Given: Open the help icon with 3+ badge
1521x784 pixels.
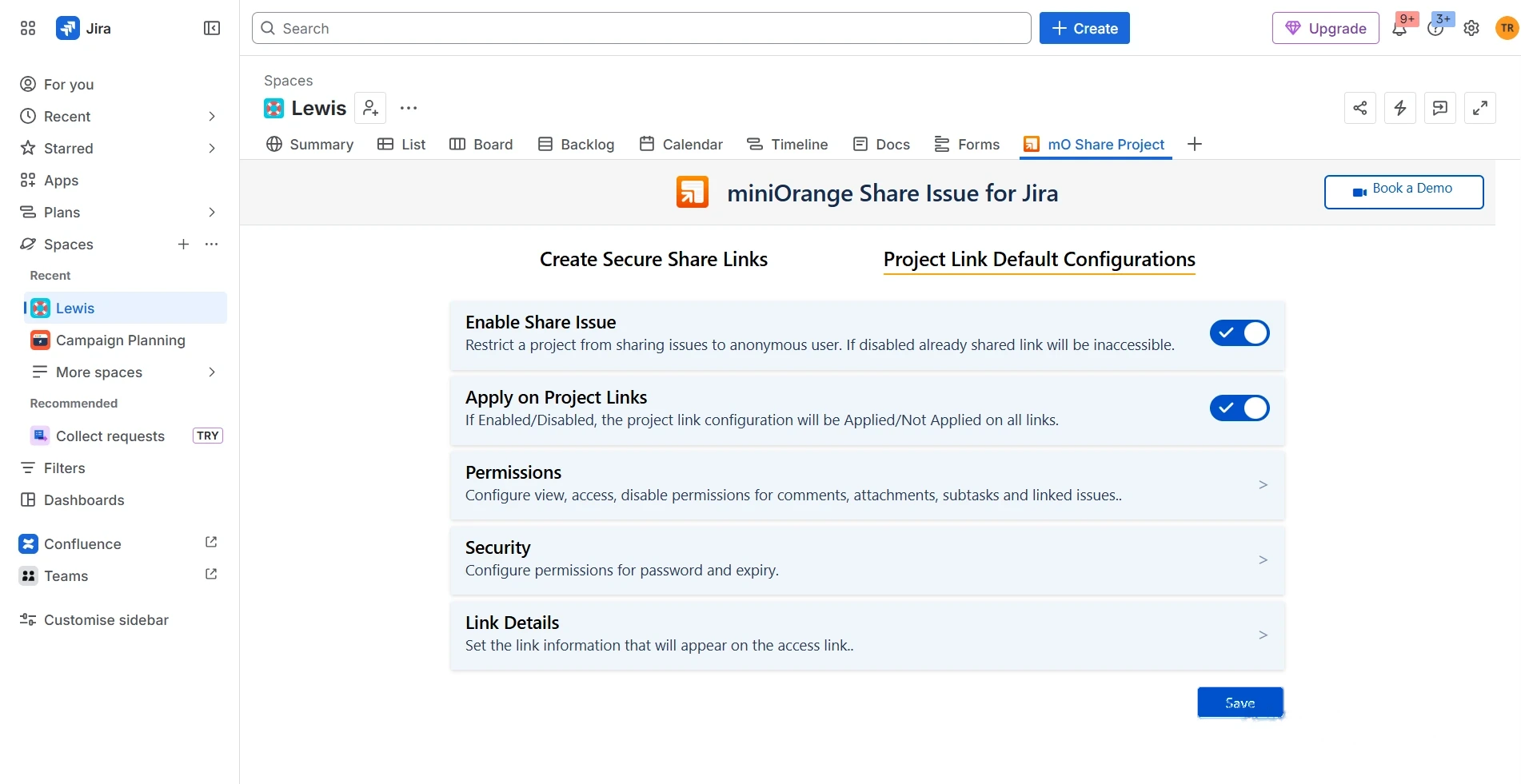Looking at the screenshot, I should (x=1435, y=29).
